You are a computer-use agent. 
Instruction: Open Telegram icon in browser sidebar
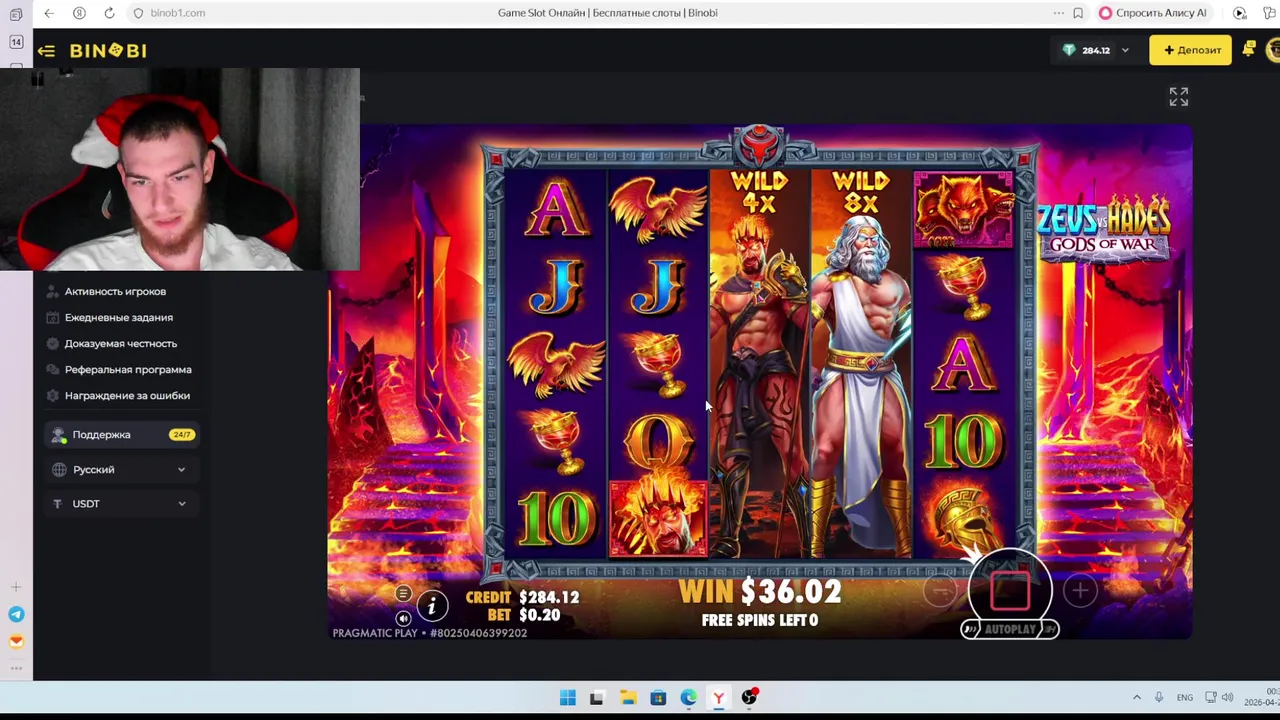pyautogui.click(x=16, y=614)
